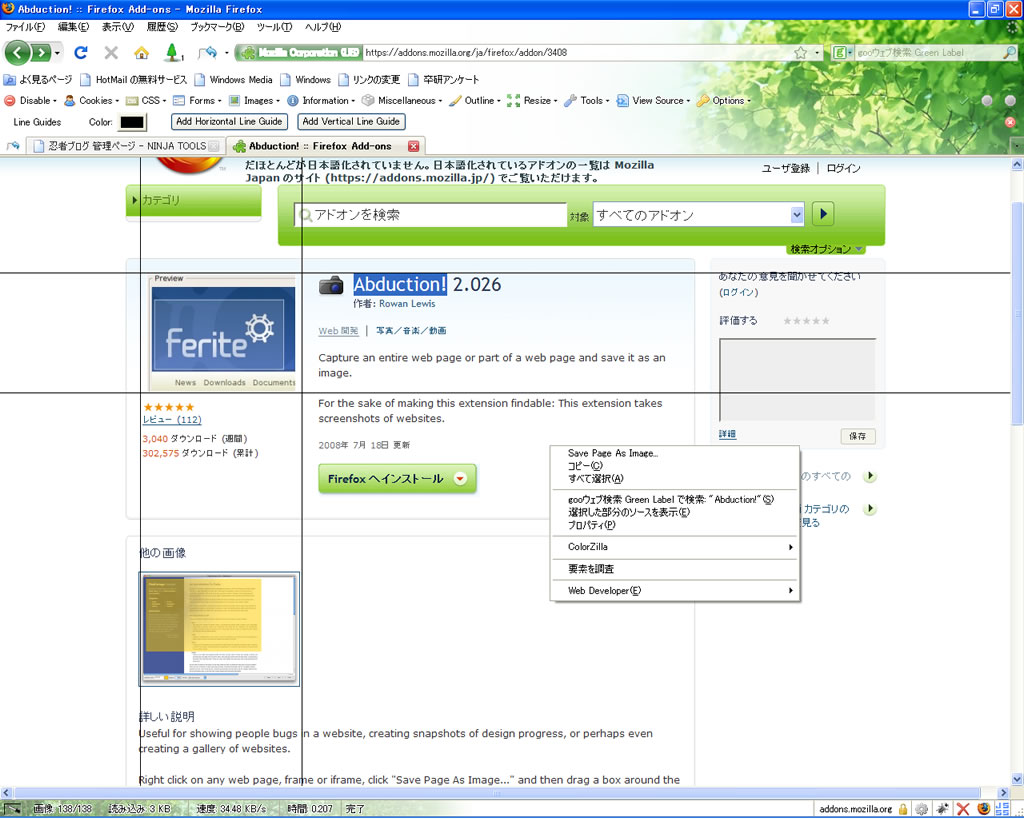Open the CSS dropdown

click(146, 101)
